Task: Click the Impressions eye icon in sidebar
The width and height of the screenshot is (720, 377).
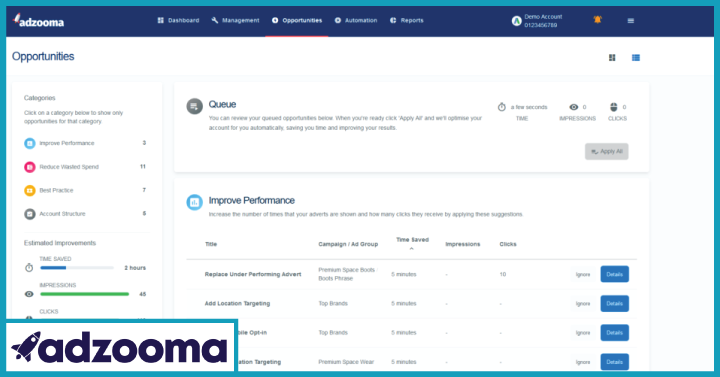Action: point(29,294)
